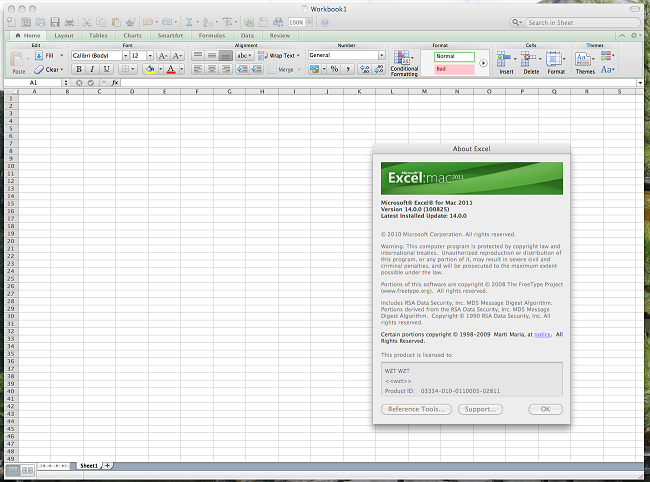This screenshot has height=482, width=650.
Task: Click the Undo arrow icon
Action: pos(148,22)
